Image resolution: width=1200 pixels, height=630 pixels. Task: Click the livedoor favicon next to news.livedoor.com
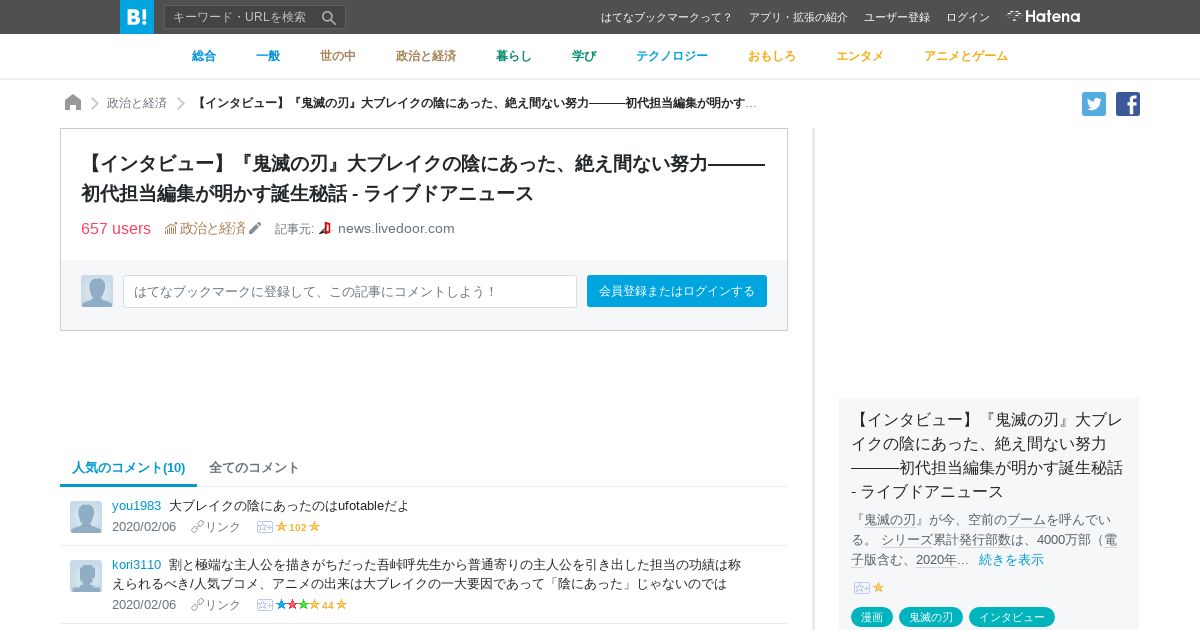[325, 228]
